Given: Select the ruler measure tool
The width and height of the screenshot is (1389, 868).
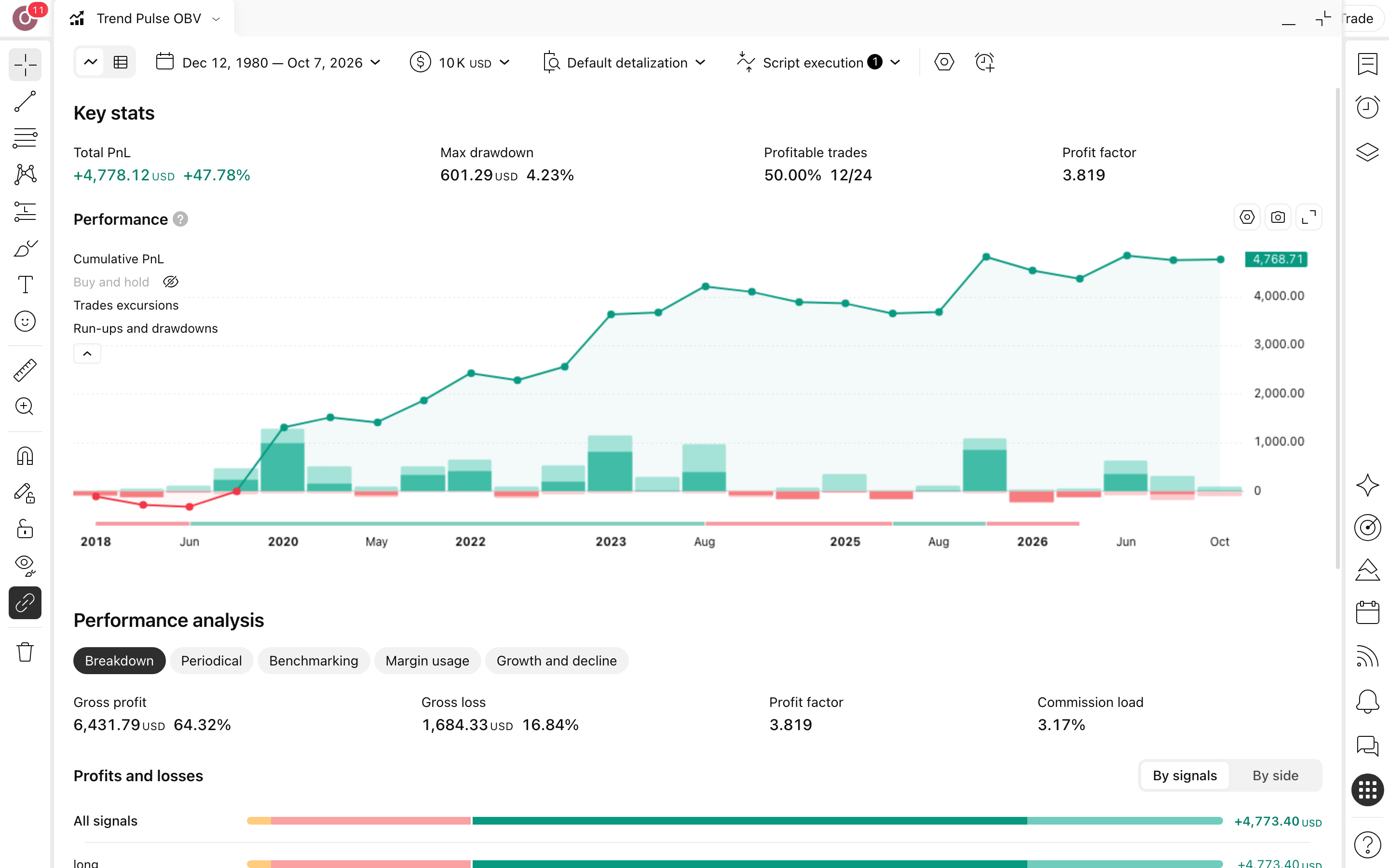Looking at the screenshot, I should pyautogui.click(x=25, y=370).
